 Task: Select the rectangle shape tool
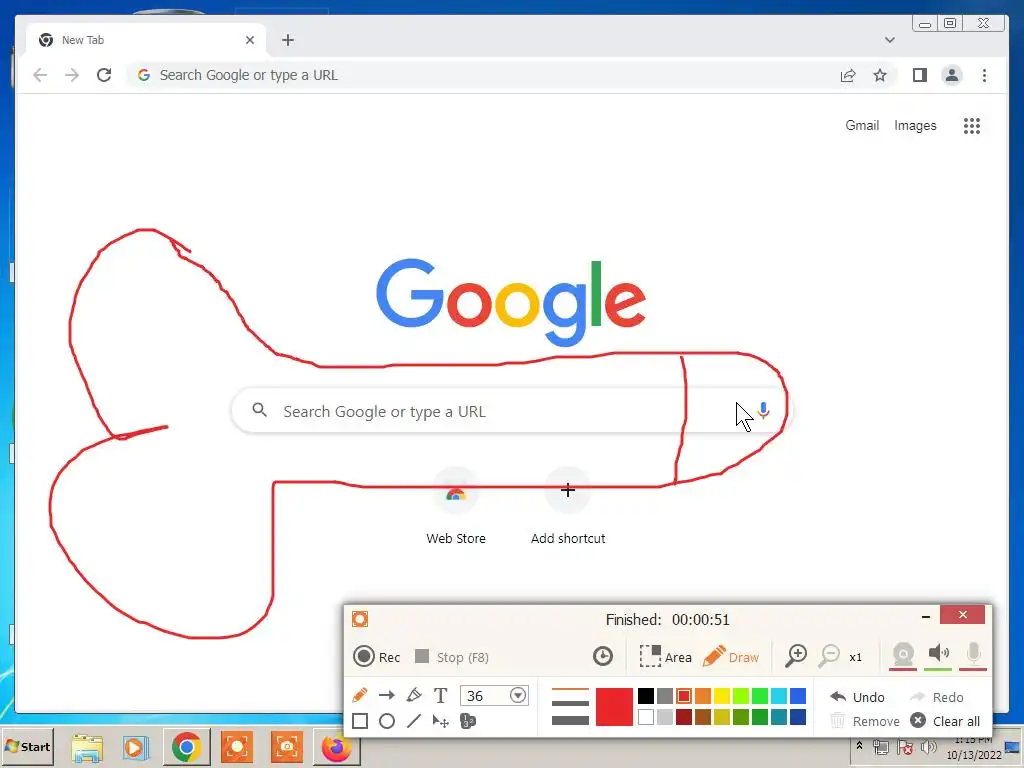pyautogui.click(x=360, y=721)
